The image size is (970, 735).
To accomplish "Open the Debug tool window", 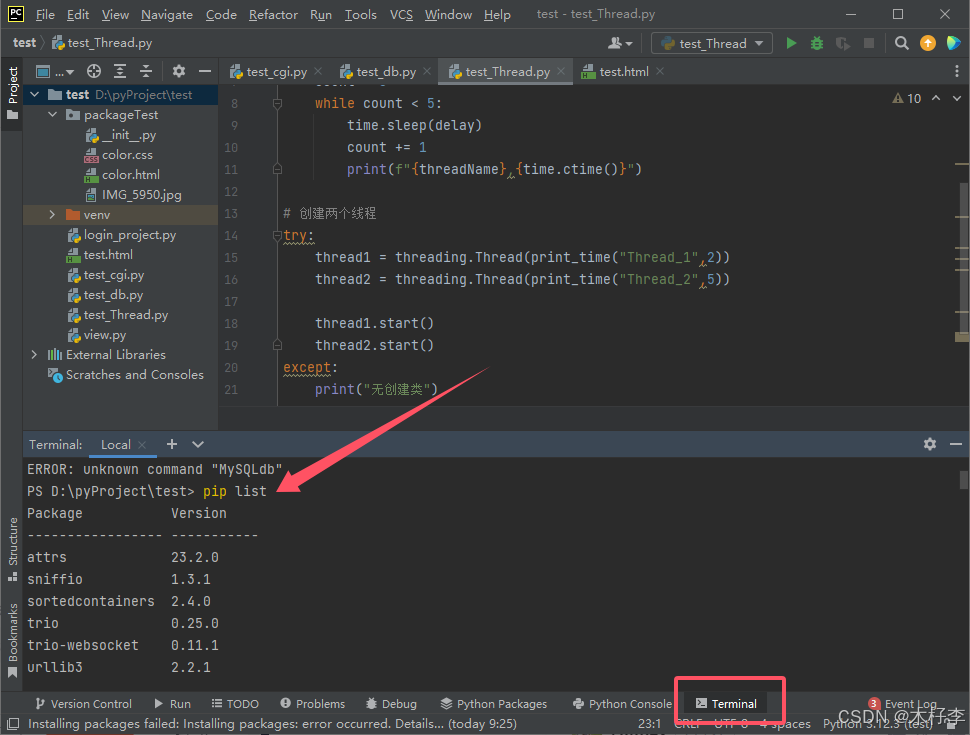I will coord(391,704).
